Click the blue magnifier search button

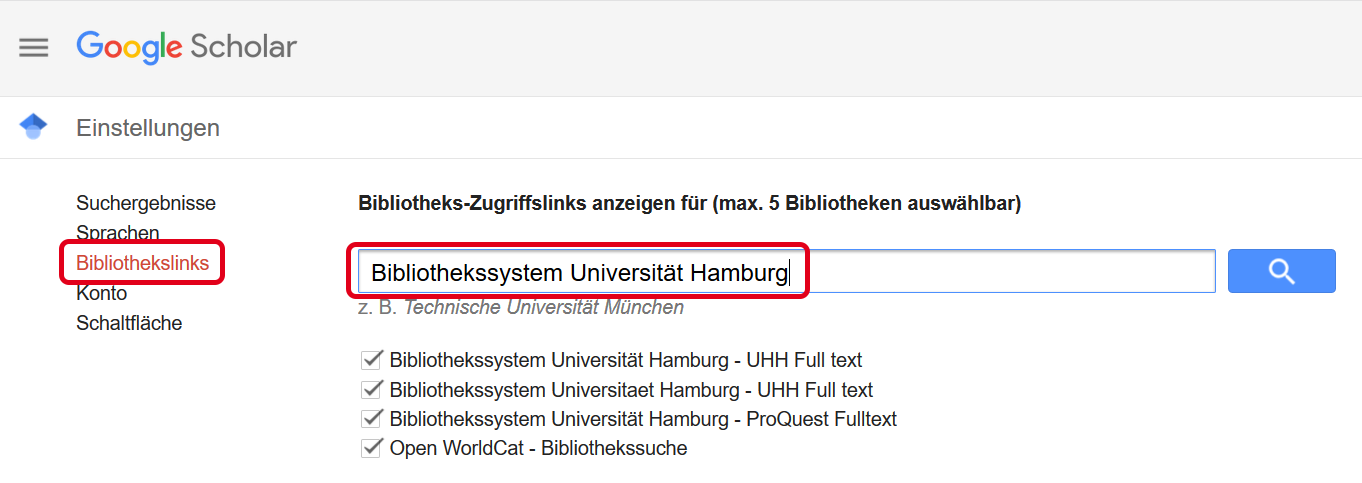point(1281,271)
